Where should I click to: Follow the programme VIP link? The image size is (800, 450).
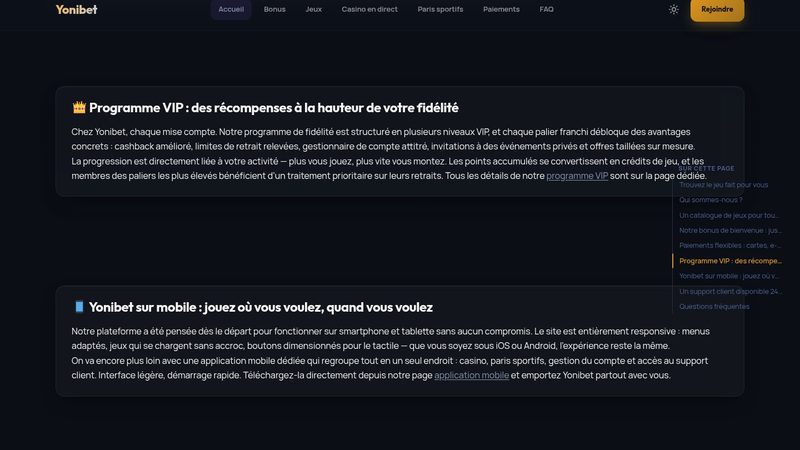(x=577, y=176)
